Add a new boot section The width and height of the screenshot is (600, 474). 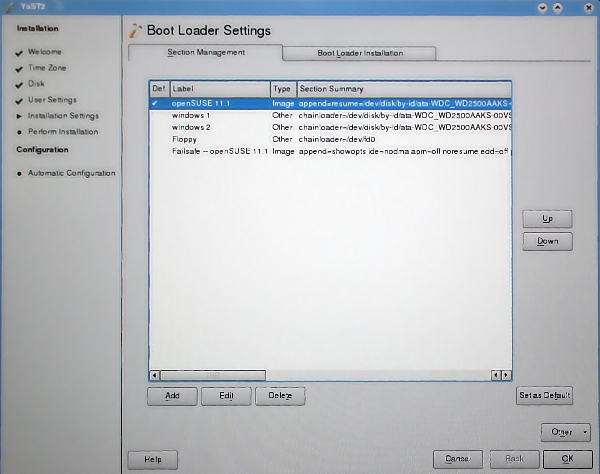point(172,396)
